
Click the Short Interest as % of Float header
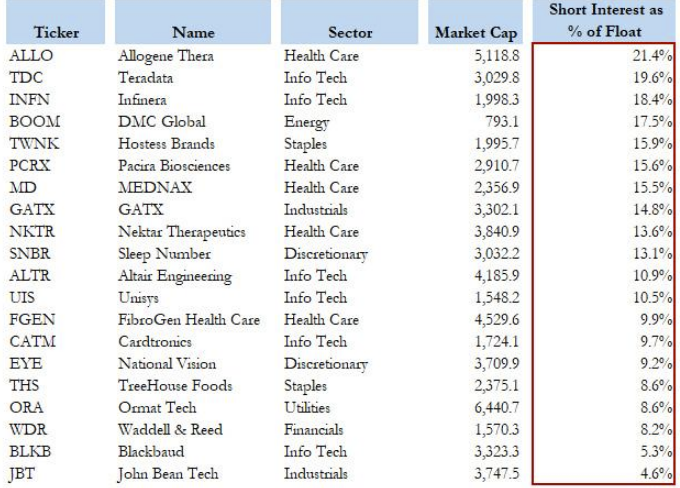click(605, 20)
